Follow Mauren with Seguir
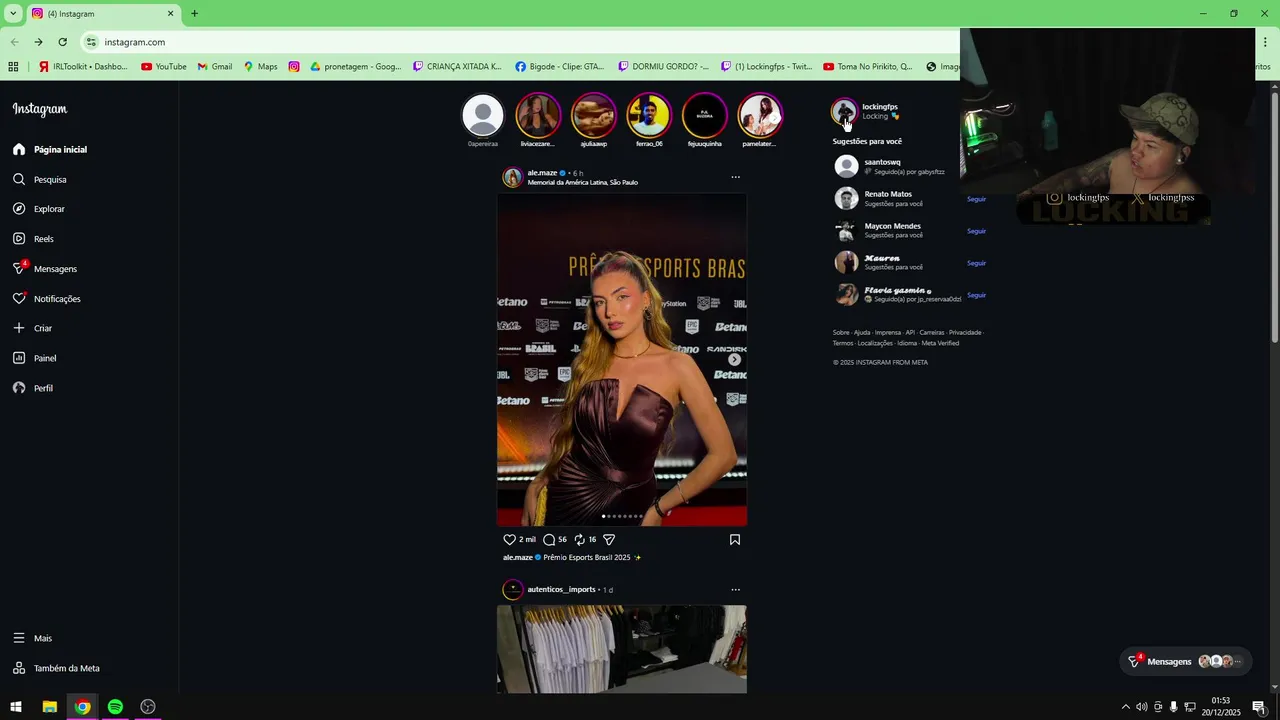This screenshot has height=720, width=1280. [x=976, y=263]
